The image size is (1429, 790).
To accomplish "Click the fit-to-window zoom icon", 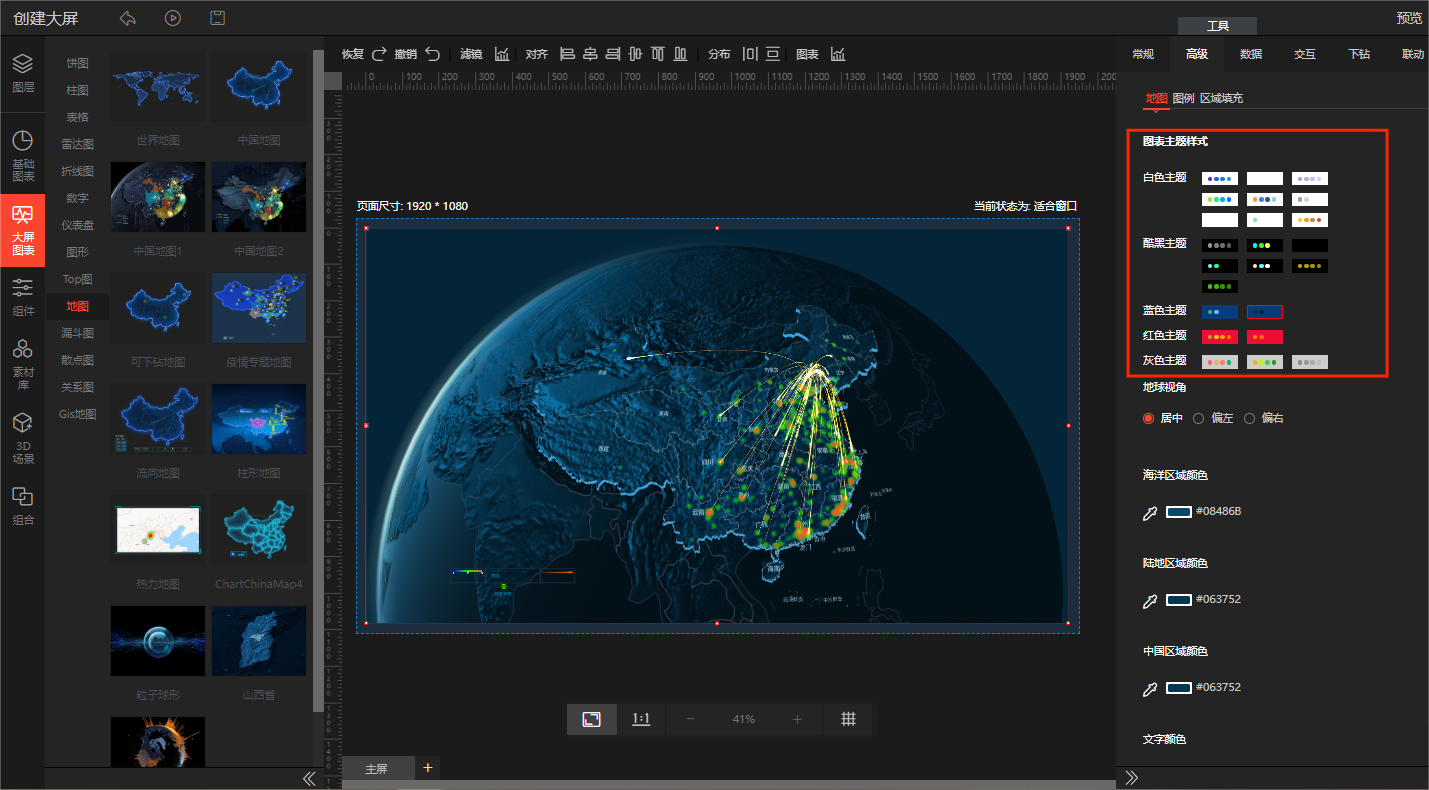I will 592,719.
